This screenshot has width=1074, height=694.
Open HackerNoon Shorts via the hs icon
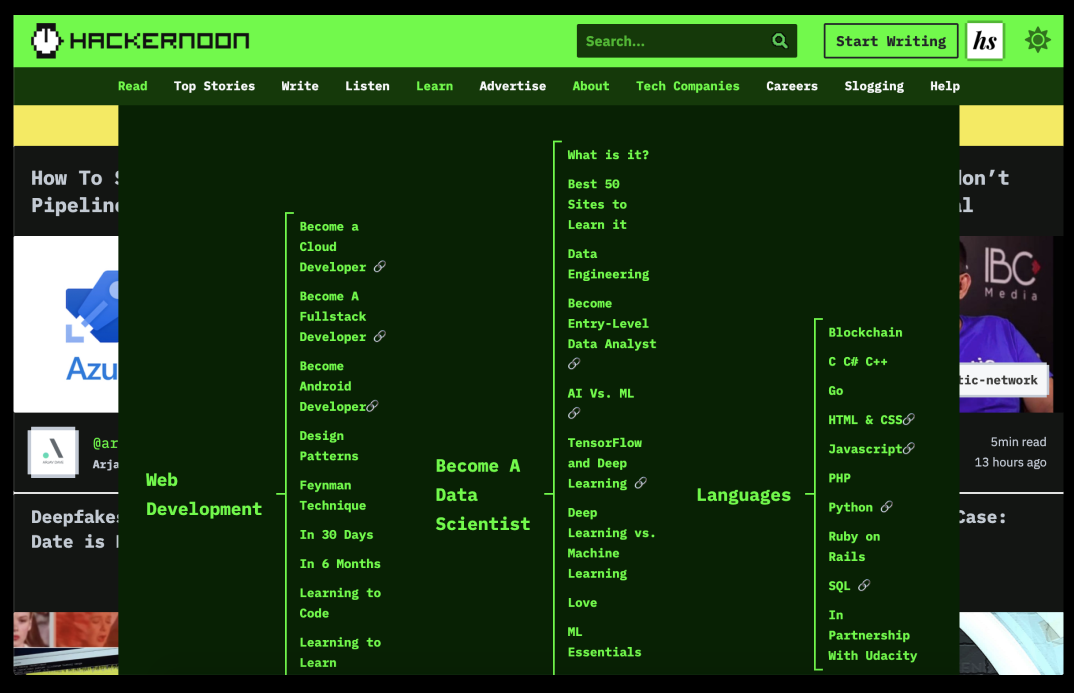984,40
